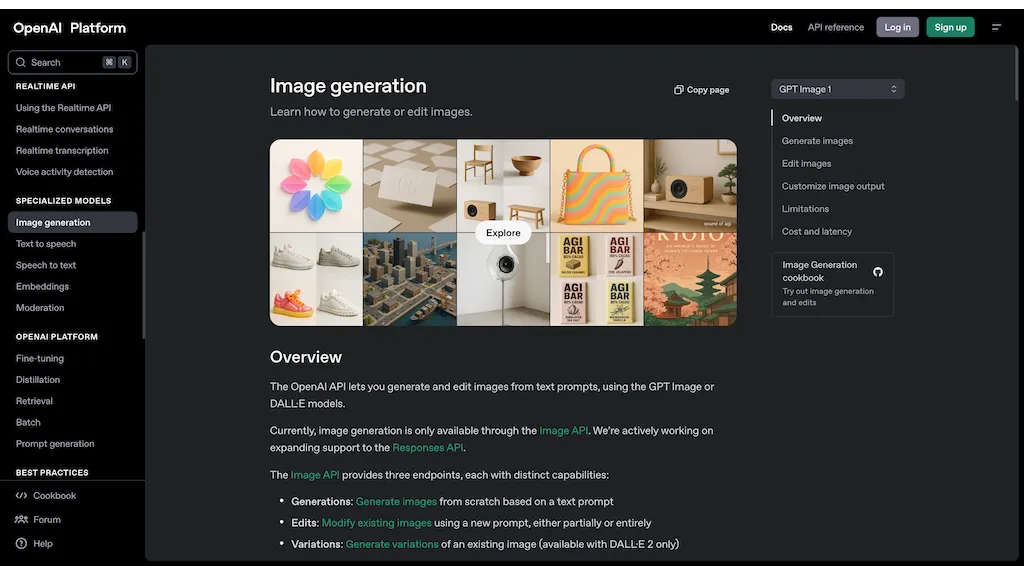The height and width of the screenshot is (576, 1024).
Task: Open Distillation in sidebar
Action: pyautogui.click(x=38, y=379)
